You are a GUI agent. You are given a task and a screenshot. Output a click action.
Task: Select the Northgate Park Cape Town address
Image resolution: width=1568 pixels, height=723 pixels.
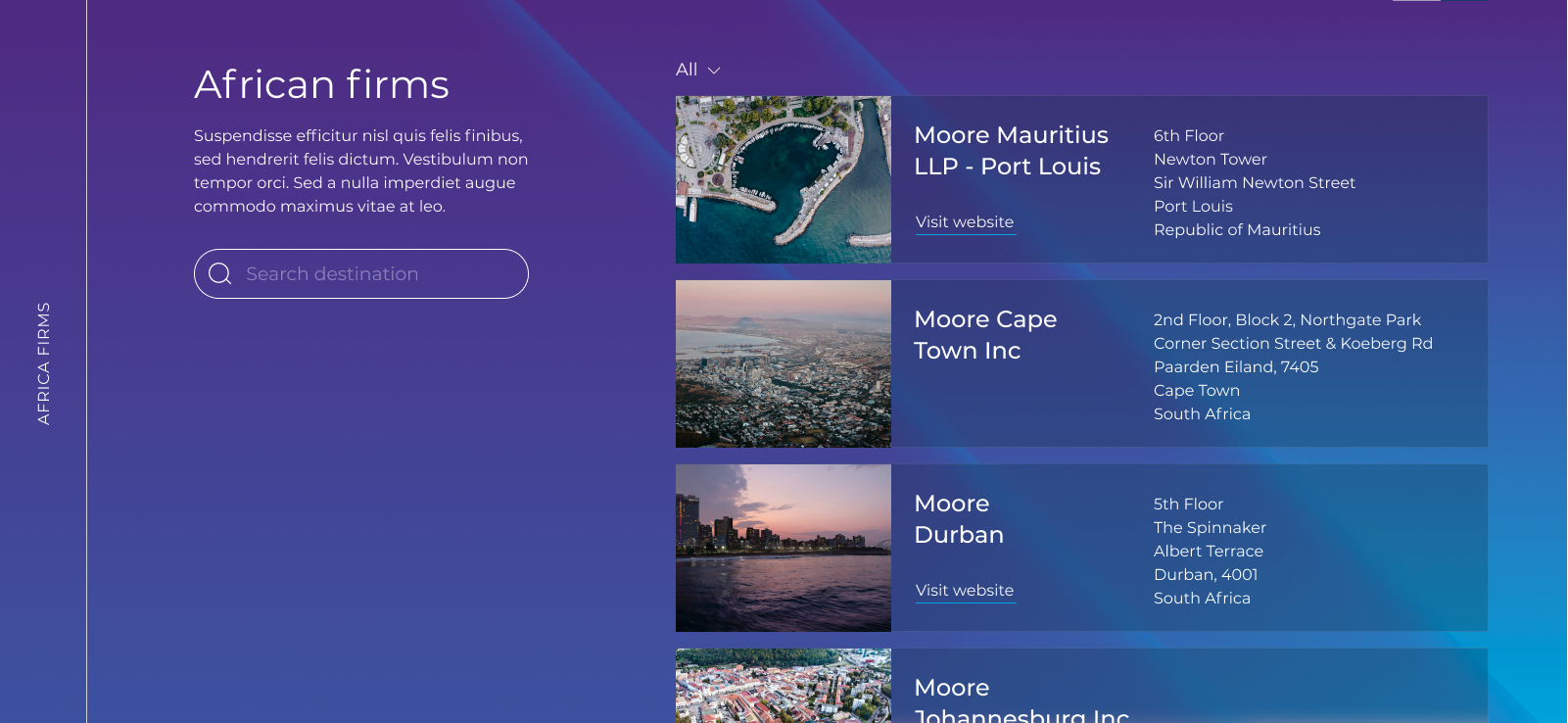click(x=1292, y=366)
